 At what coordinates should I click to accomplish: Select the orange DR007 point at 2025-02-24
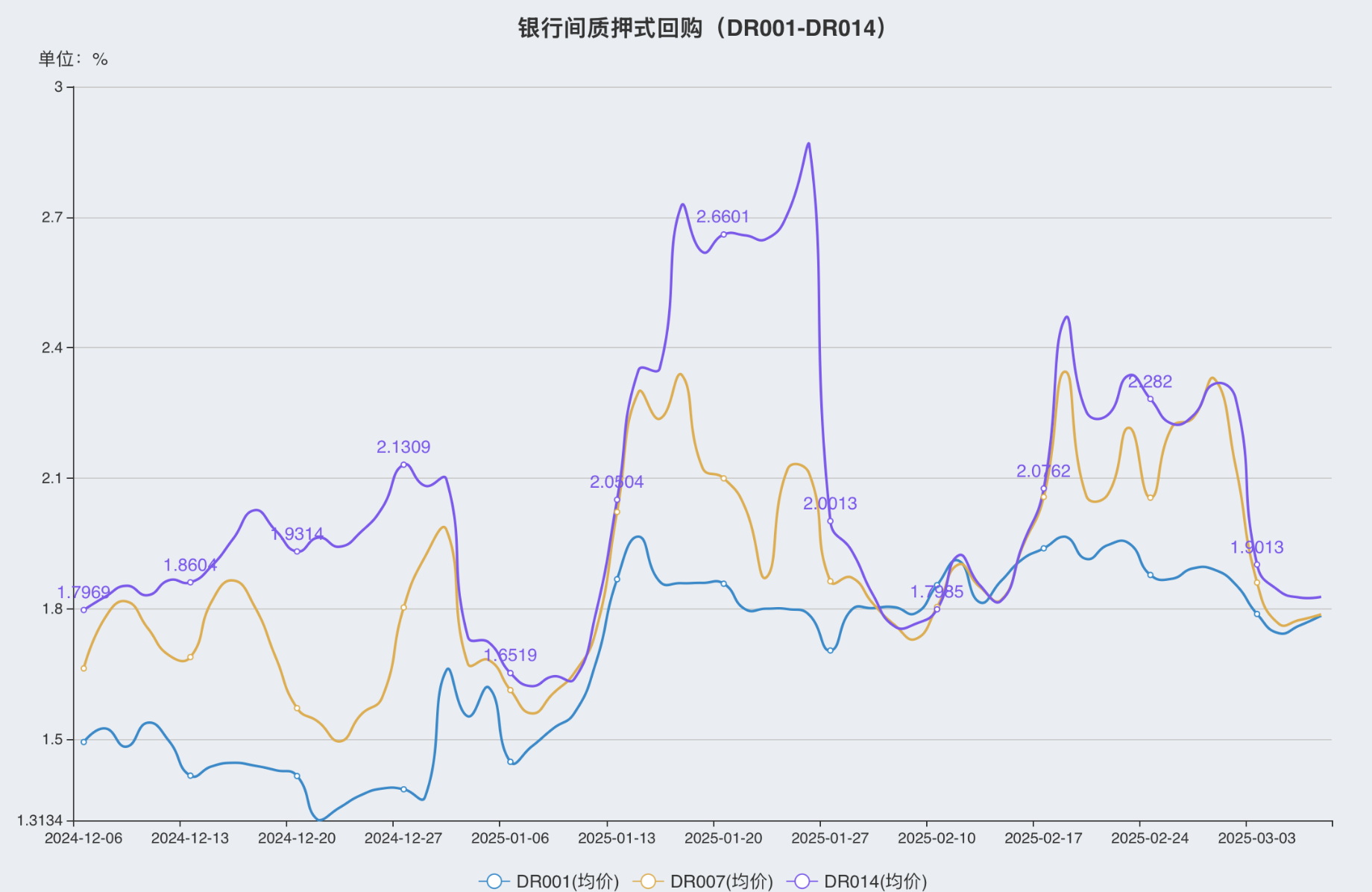[x=1150, y=497]
